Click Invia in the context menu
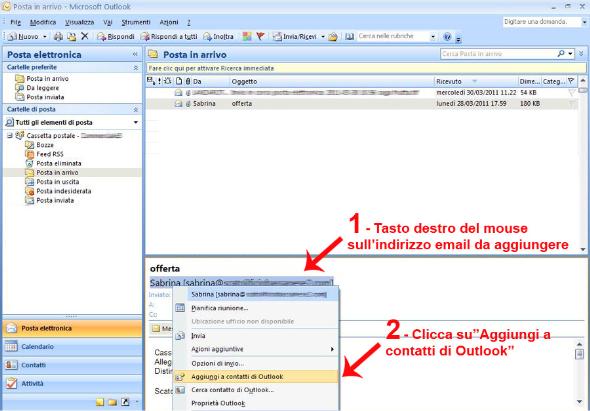Screen dimensions: 590x411 [x=256, y=336]
